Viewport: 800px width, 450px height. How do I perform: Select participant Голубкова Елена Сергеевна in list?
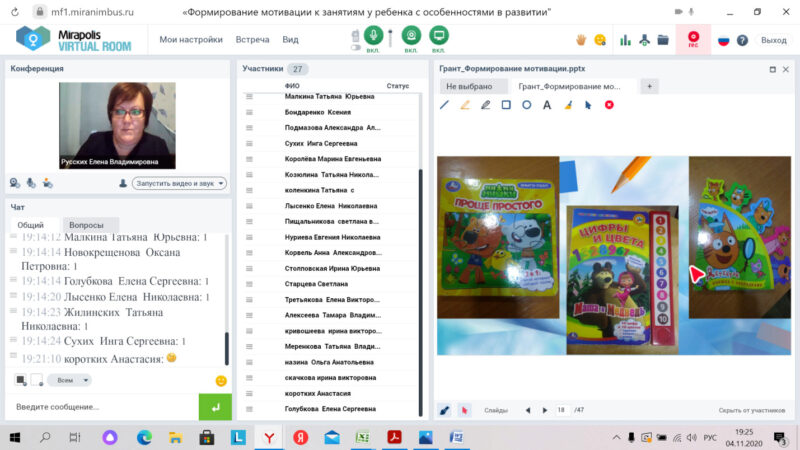click(330, 409)
